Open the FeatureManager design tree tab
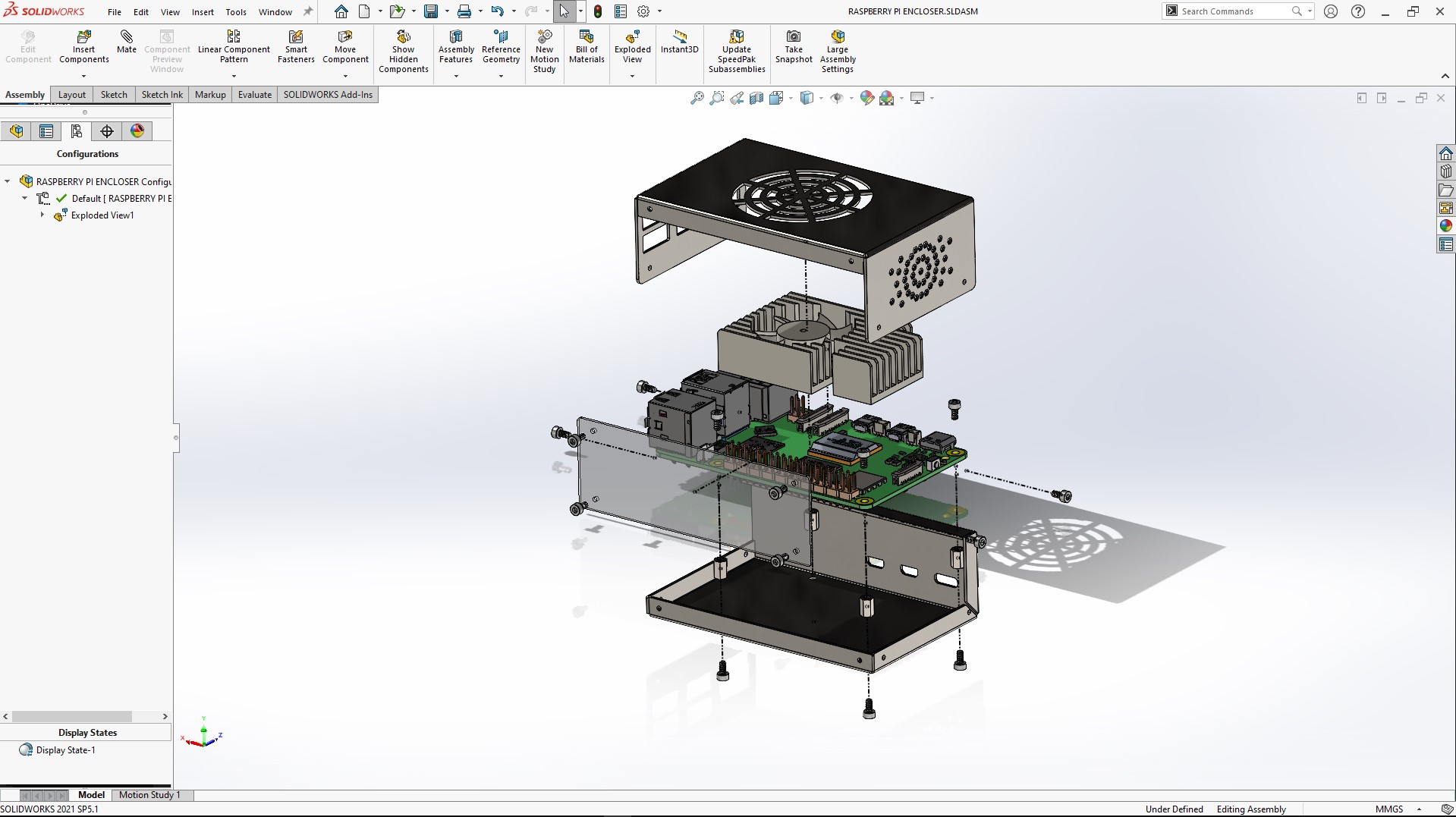This screenshot has height=817, width=1456. (17, 131)
